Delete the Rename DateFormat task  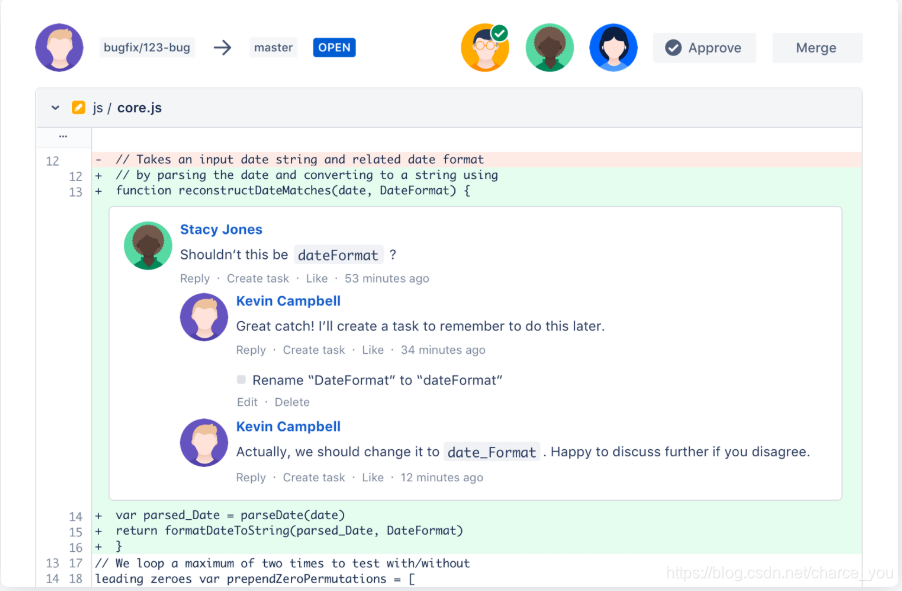[292, 402]
